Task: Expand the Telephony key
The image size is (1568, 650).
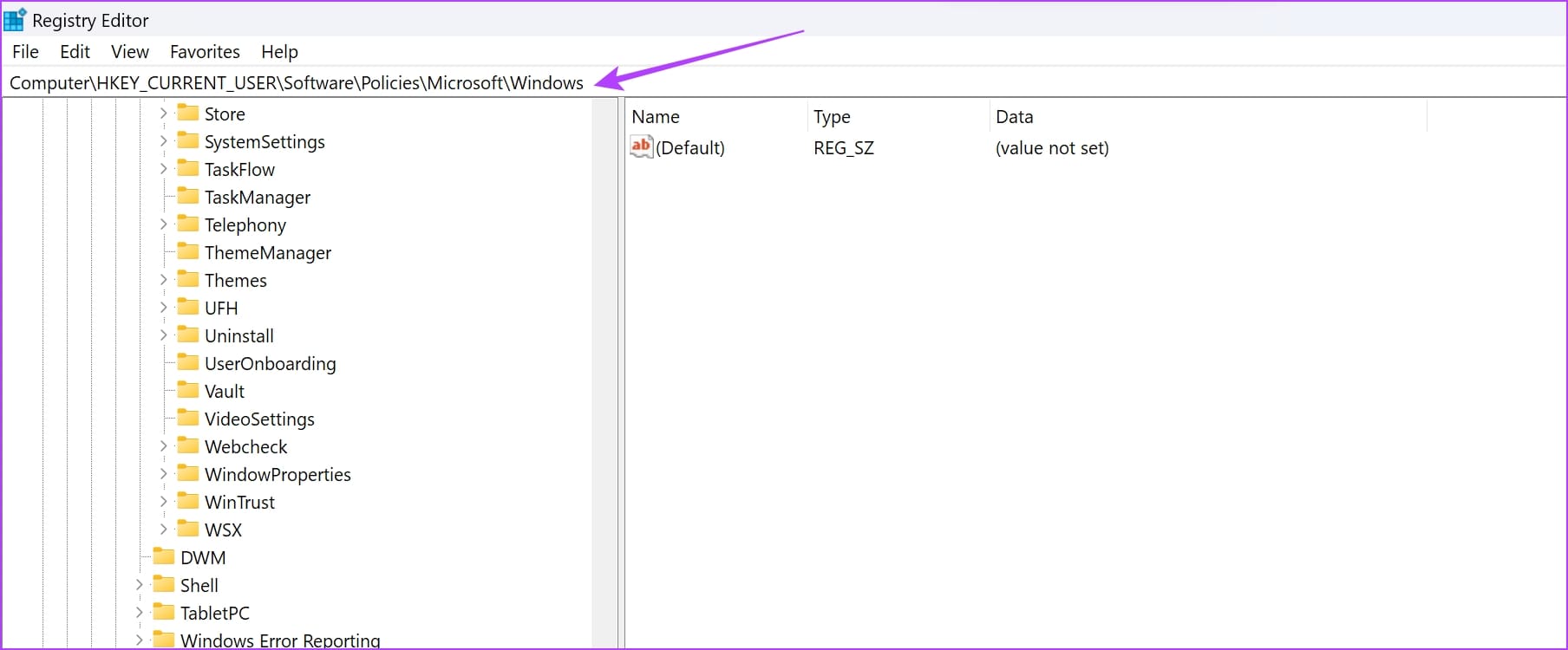Action: tap(163, 224)
